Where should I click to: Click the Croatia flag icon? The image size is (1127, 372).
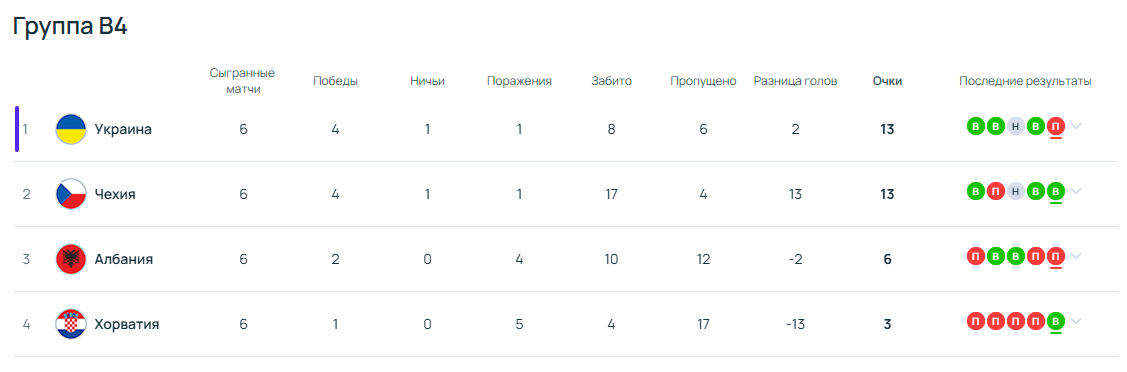[71, 324]
